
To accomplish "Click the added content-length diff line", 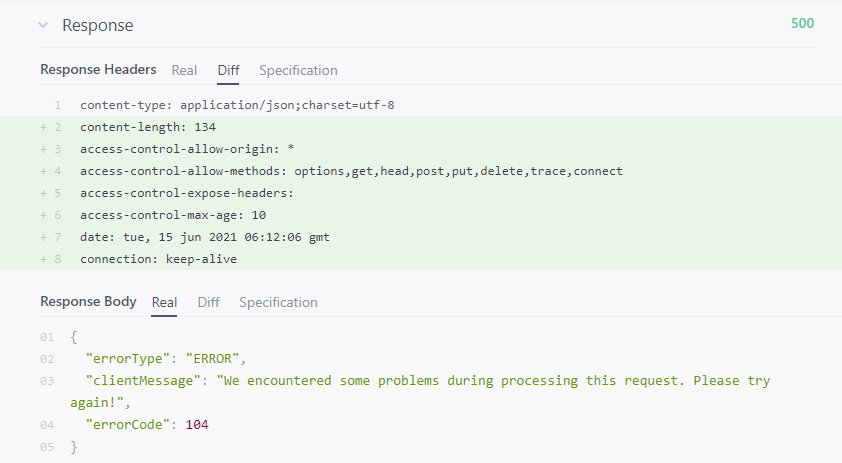I will coord(148,127).
